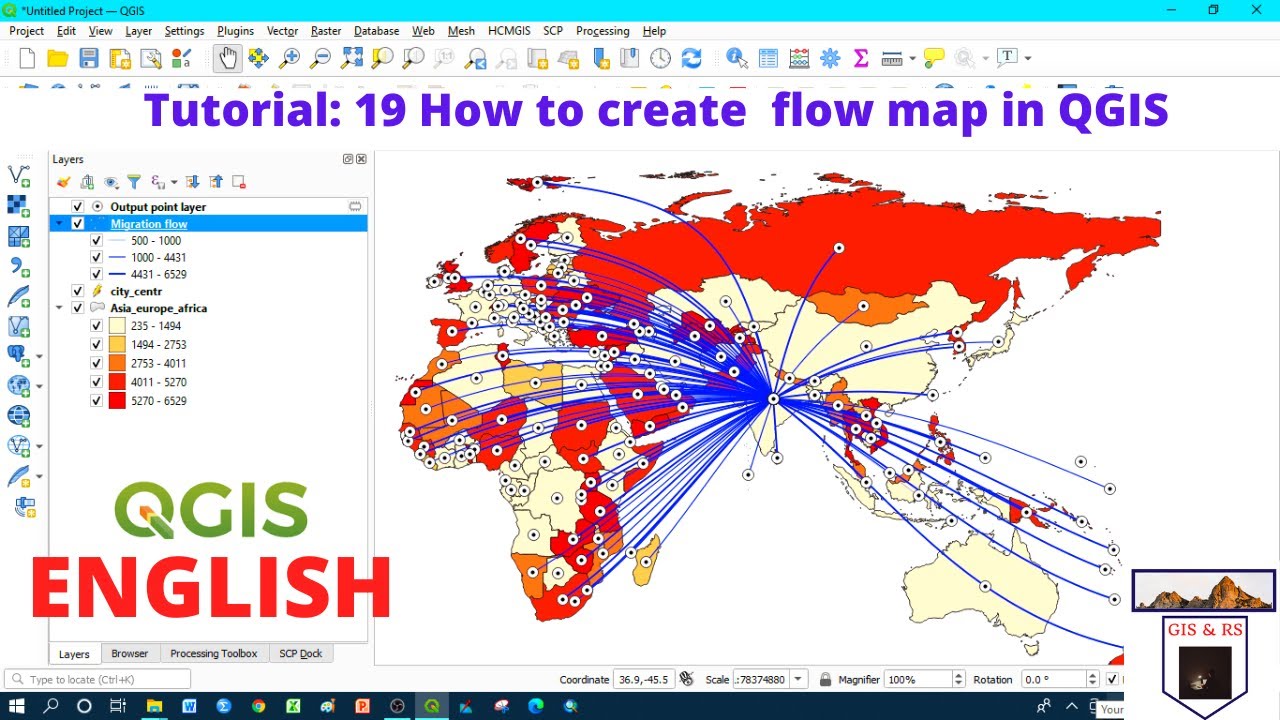The height and width of the screenshot is (720, 1280).
Task: Click Add Mesh Layer icon in left toolbar
Action: pos(19,236)
